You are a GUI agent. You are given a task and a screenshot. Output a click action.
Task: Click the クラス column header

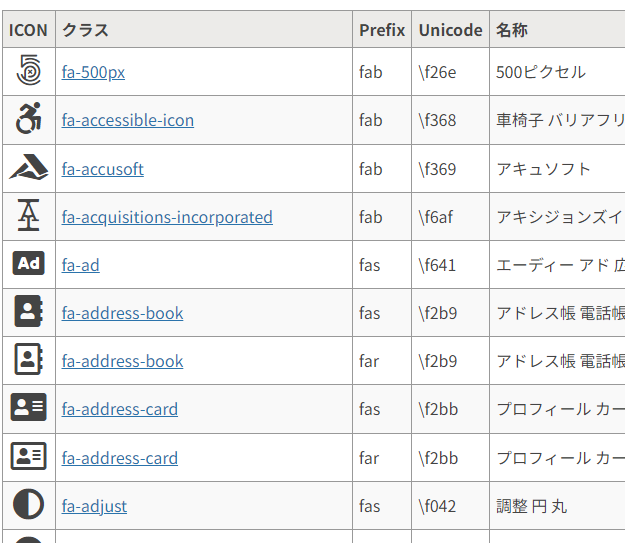coord(204,30)
